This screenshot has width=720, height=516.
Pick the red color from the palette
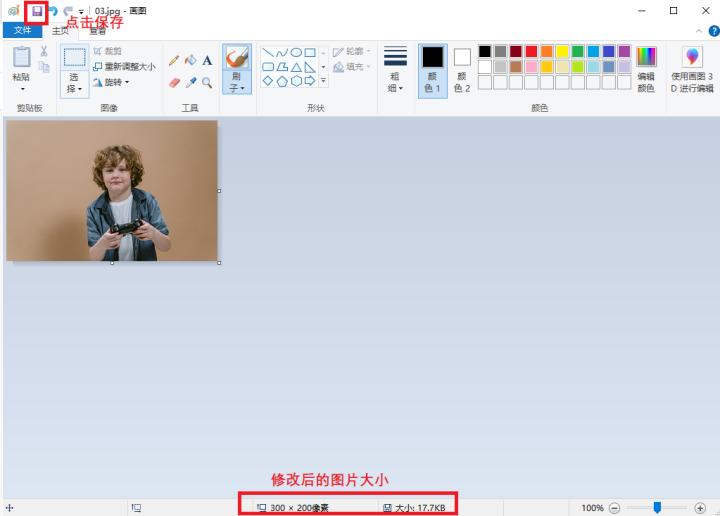click(x=531, y=51)
